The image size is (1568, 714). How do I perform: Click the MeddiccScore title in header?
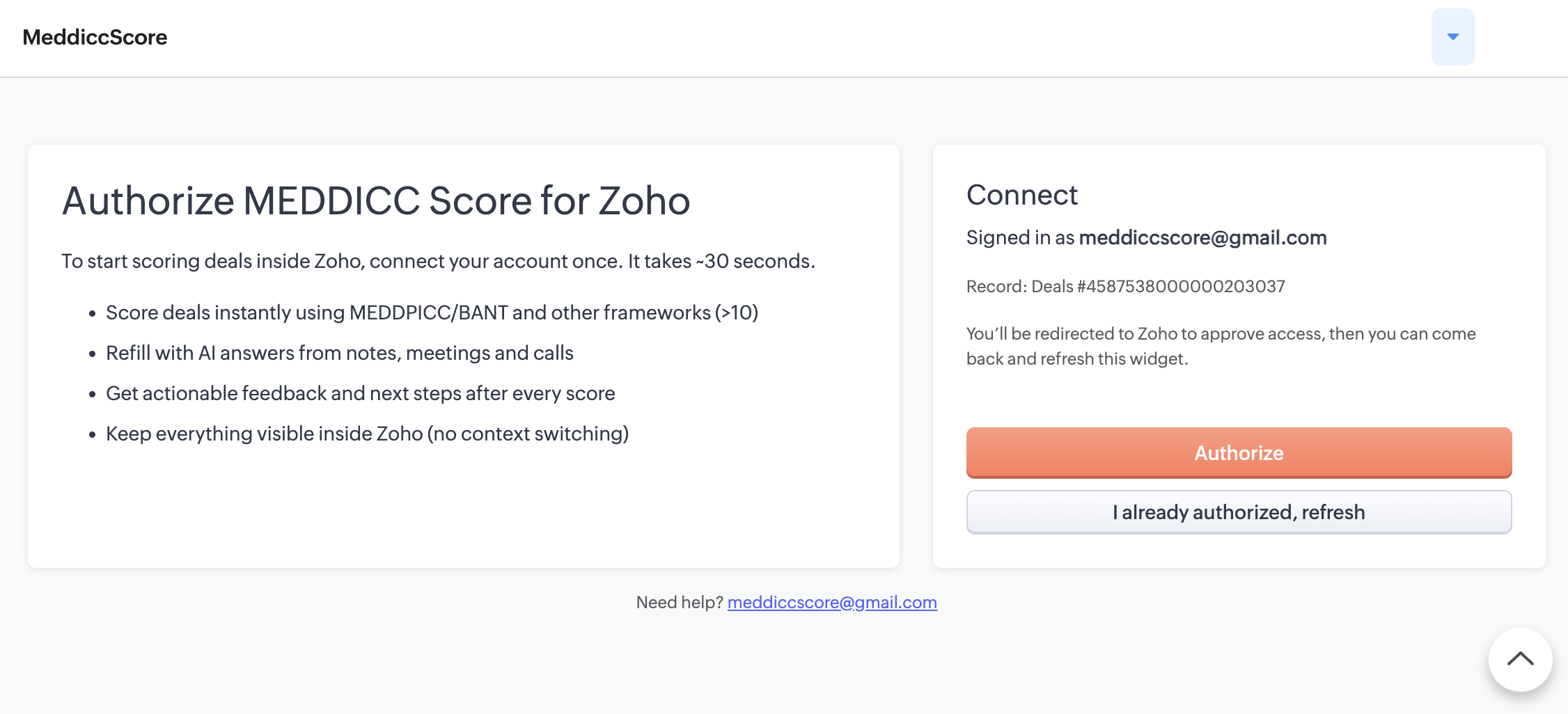95,37
